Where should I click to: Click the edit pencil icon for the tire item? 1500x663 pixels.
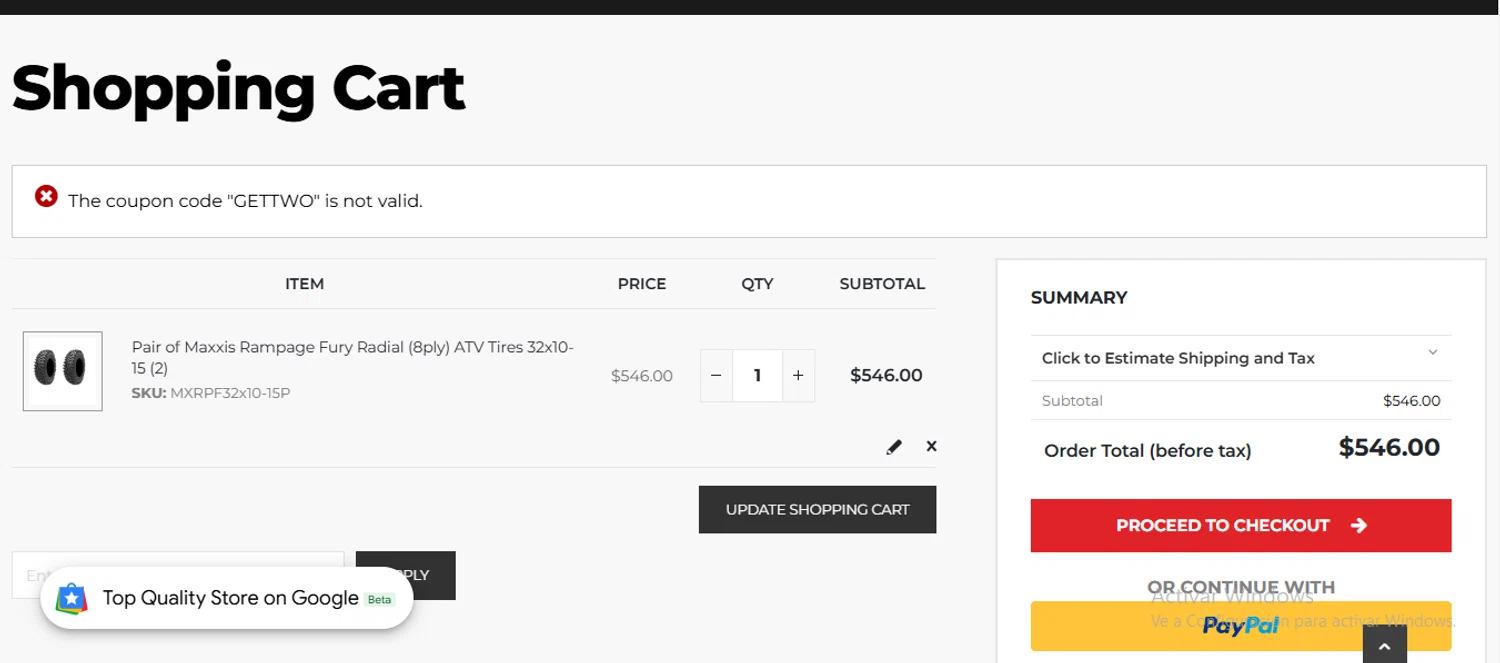click(x=894, y=447)
